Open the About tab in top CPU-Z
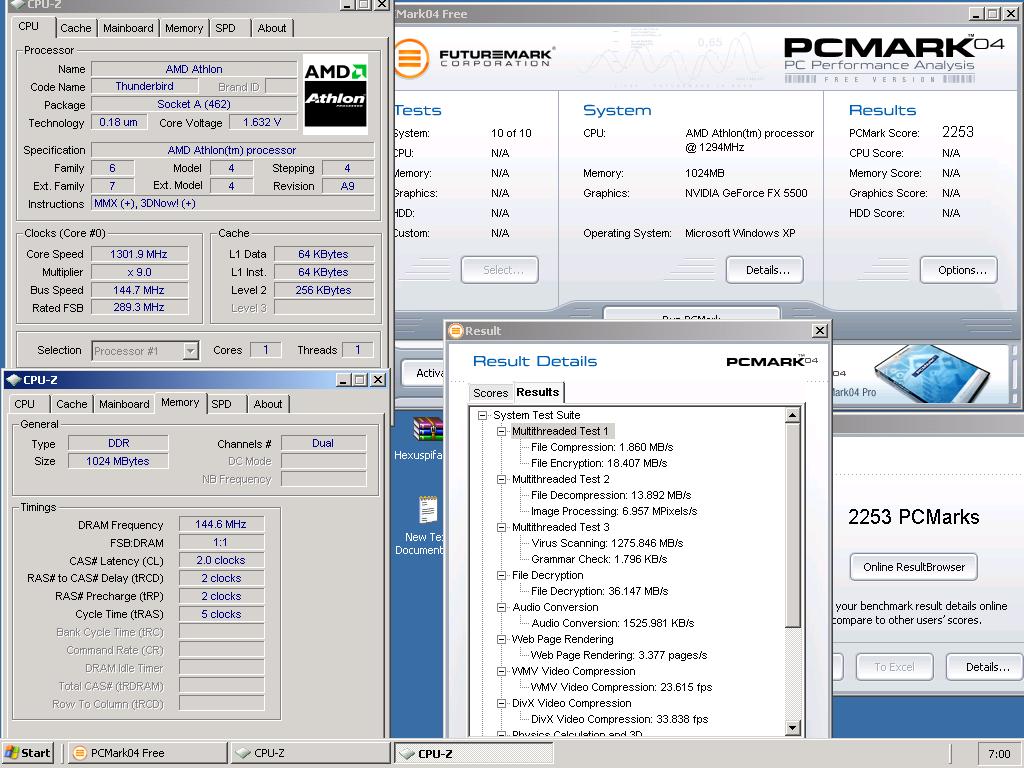 [272, 28]
